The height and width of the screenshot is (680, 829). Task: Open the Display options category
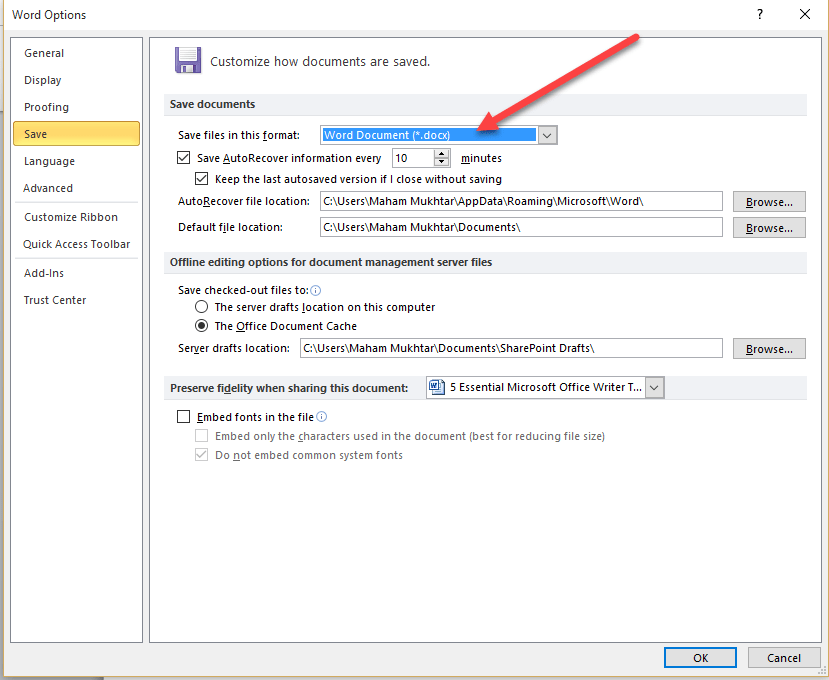[x=43, y=80]
